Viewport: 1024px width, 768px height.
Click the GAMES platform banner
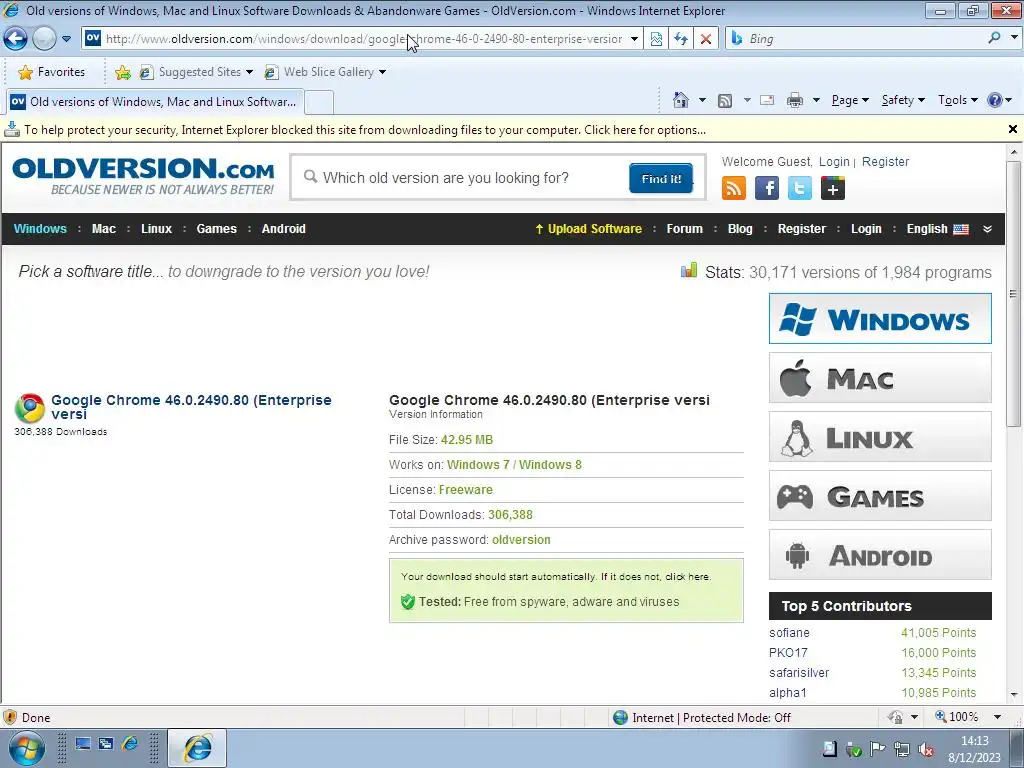click(880, 496)
